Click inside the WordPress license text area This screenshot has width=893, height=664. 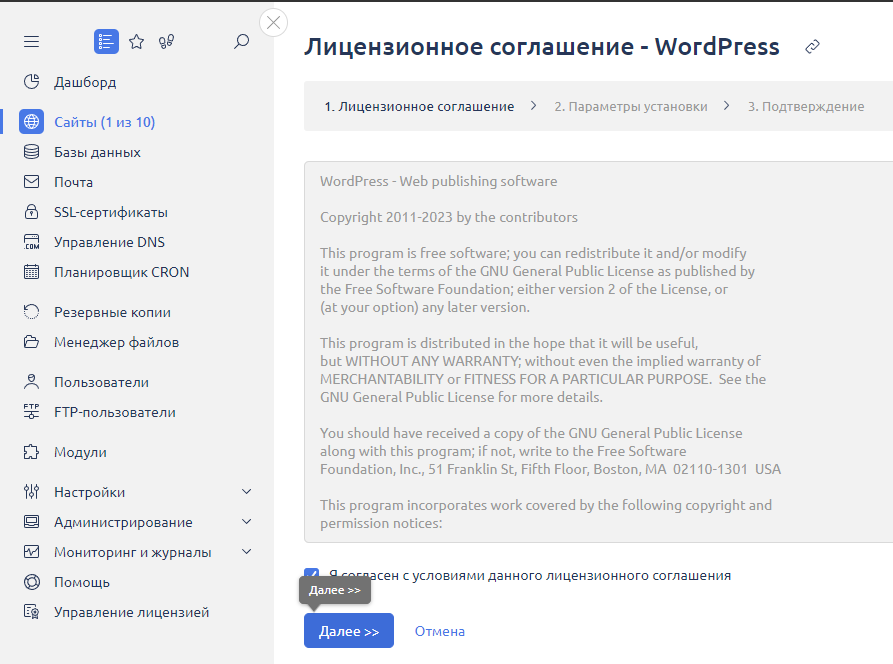click(598, 352)
